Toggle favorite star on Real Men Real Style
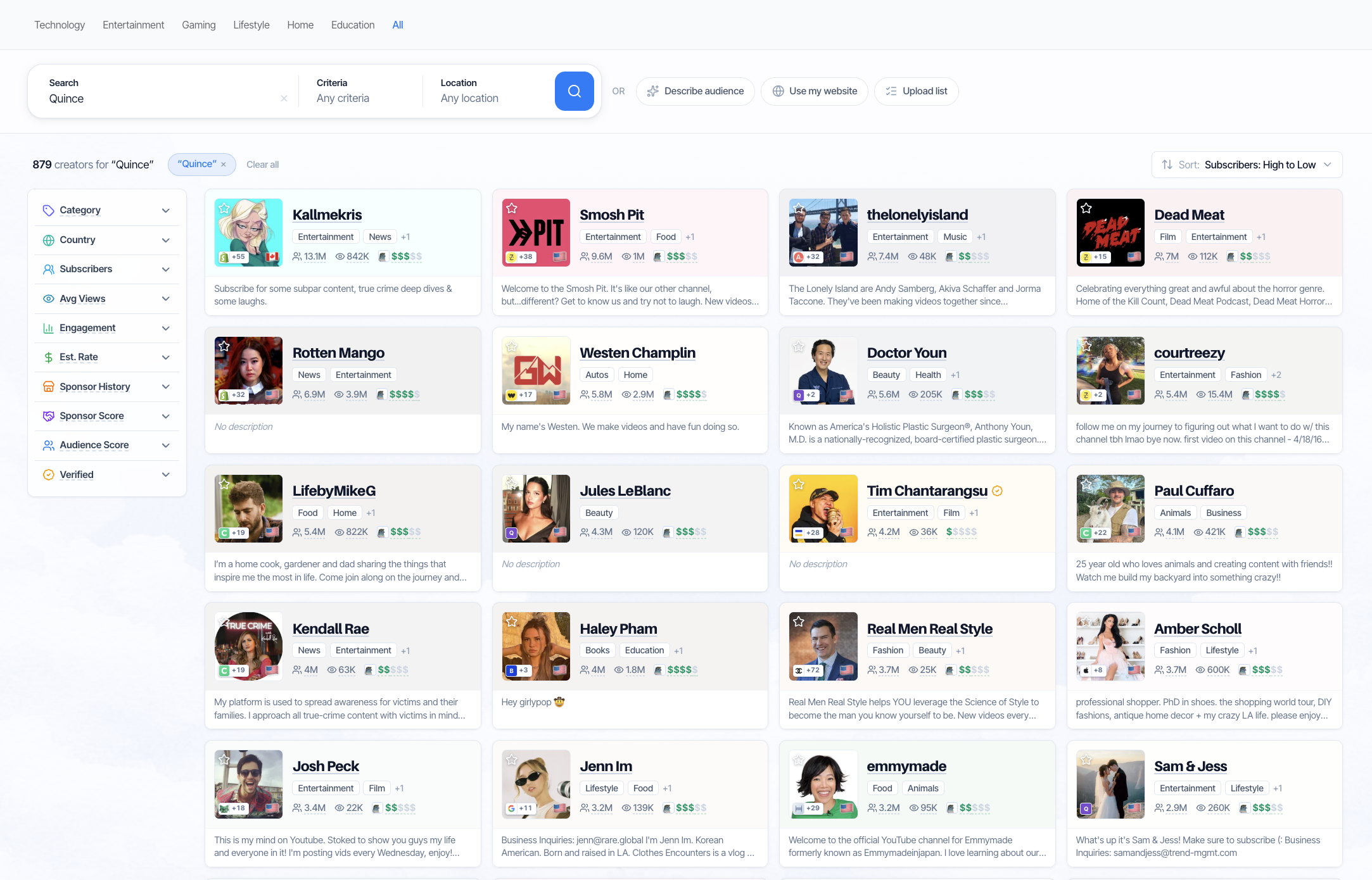Viewport: 1372px width, 880px height. pyautogui.click(x=799, y=622)
